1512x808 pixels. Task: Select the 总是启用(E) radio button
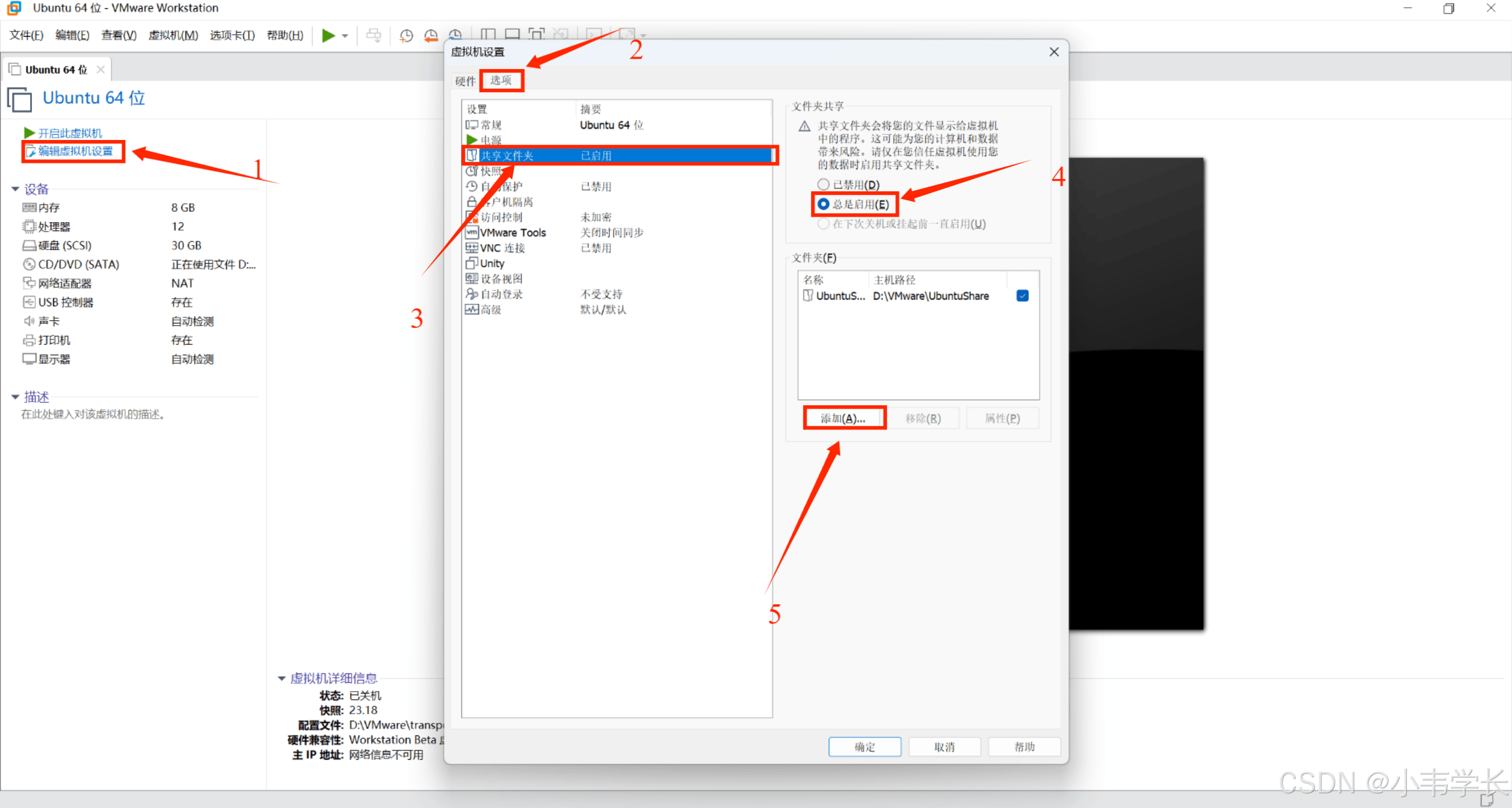coord(823,204)
